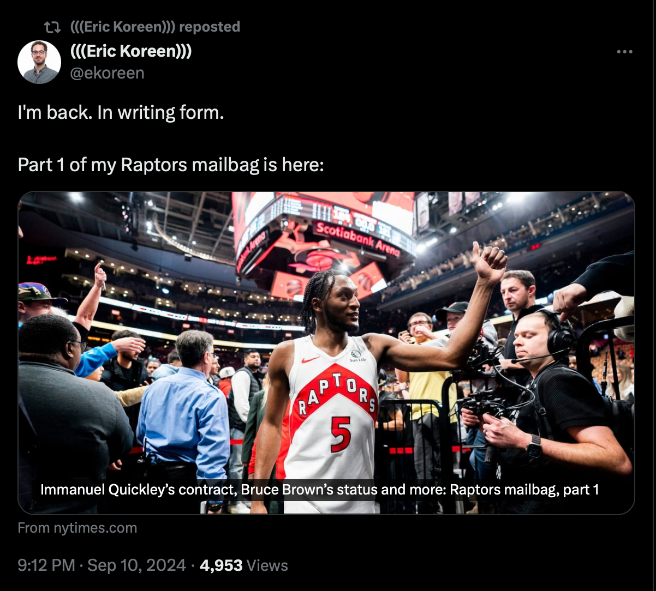Click the "I'm back. In writing form." text
656x591 pixels.
[x=121, y=112]
